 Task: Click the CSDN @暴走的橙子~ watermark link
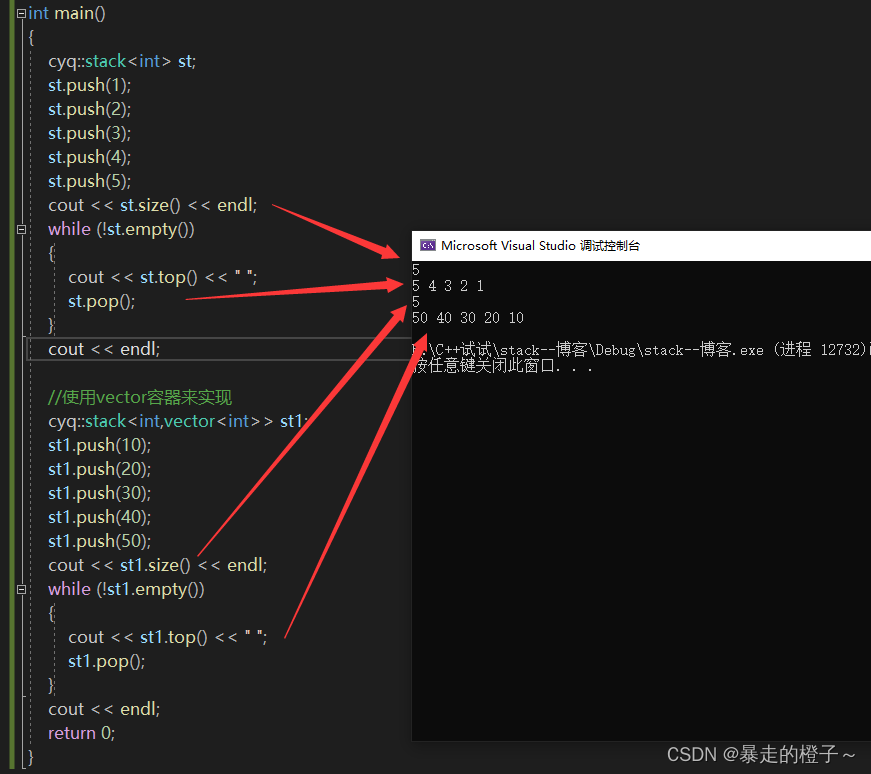(x=762, y=755)
